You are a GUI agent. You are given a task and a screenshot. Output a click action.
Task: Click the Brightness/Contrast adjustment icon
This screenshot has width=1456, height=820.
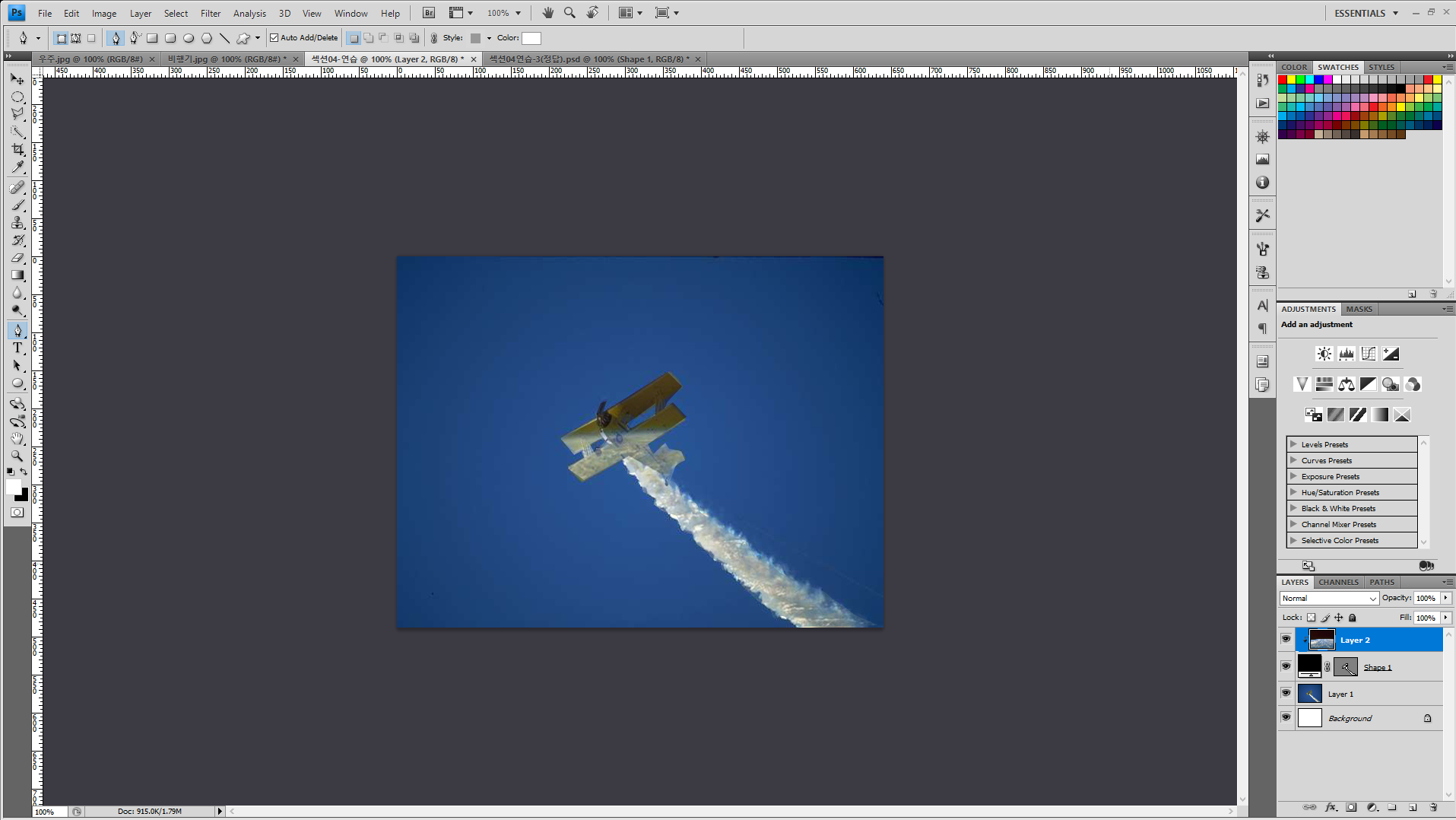(x=1324, y=354)
